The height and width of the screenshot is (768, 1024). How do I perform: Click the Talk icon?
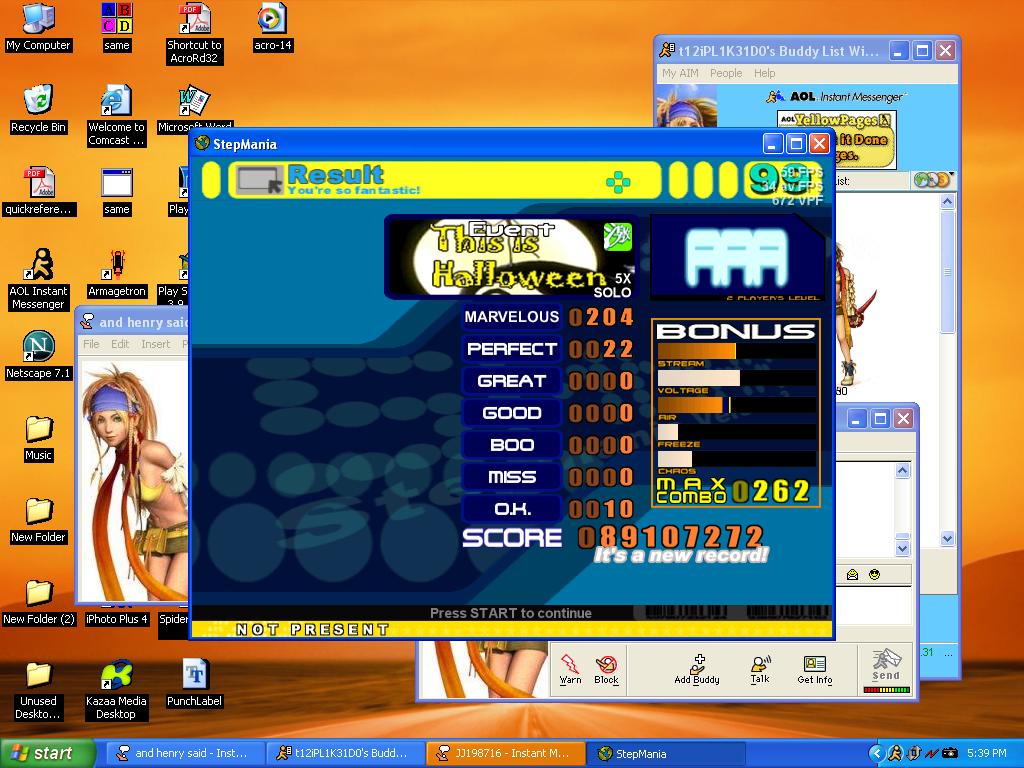[x=760, y=669]
